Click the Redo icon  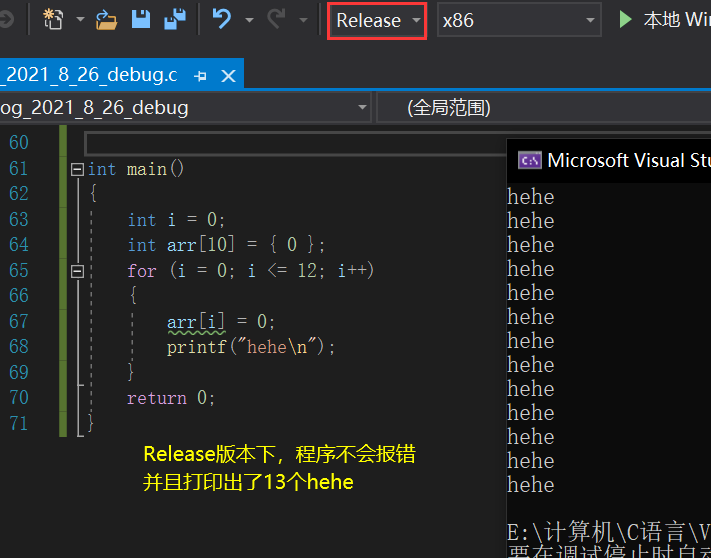tap(276, 19)
